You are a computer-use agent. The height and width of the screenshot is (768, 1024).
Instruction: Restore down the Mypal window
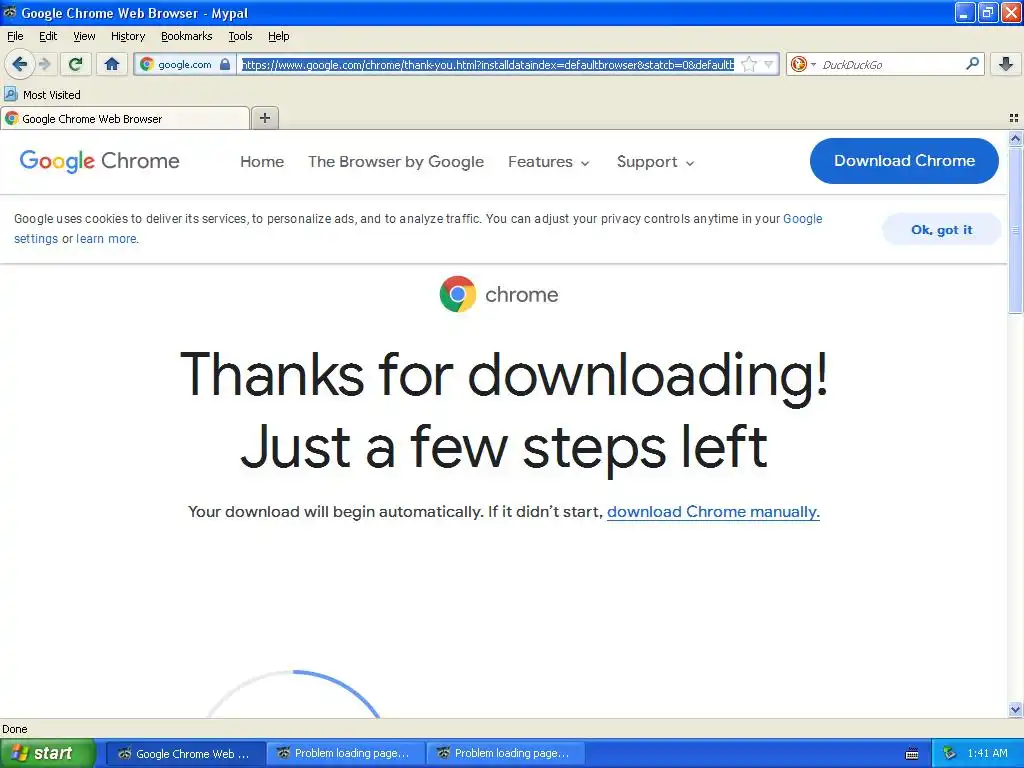click(987, 12)
